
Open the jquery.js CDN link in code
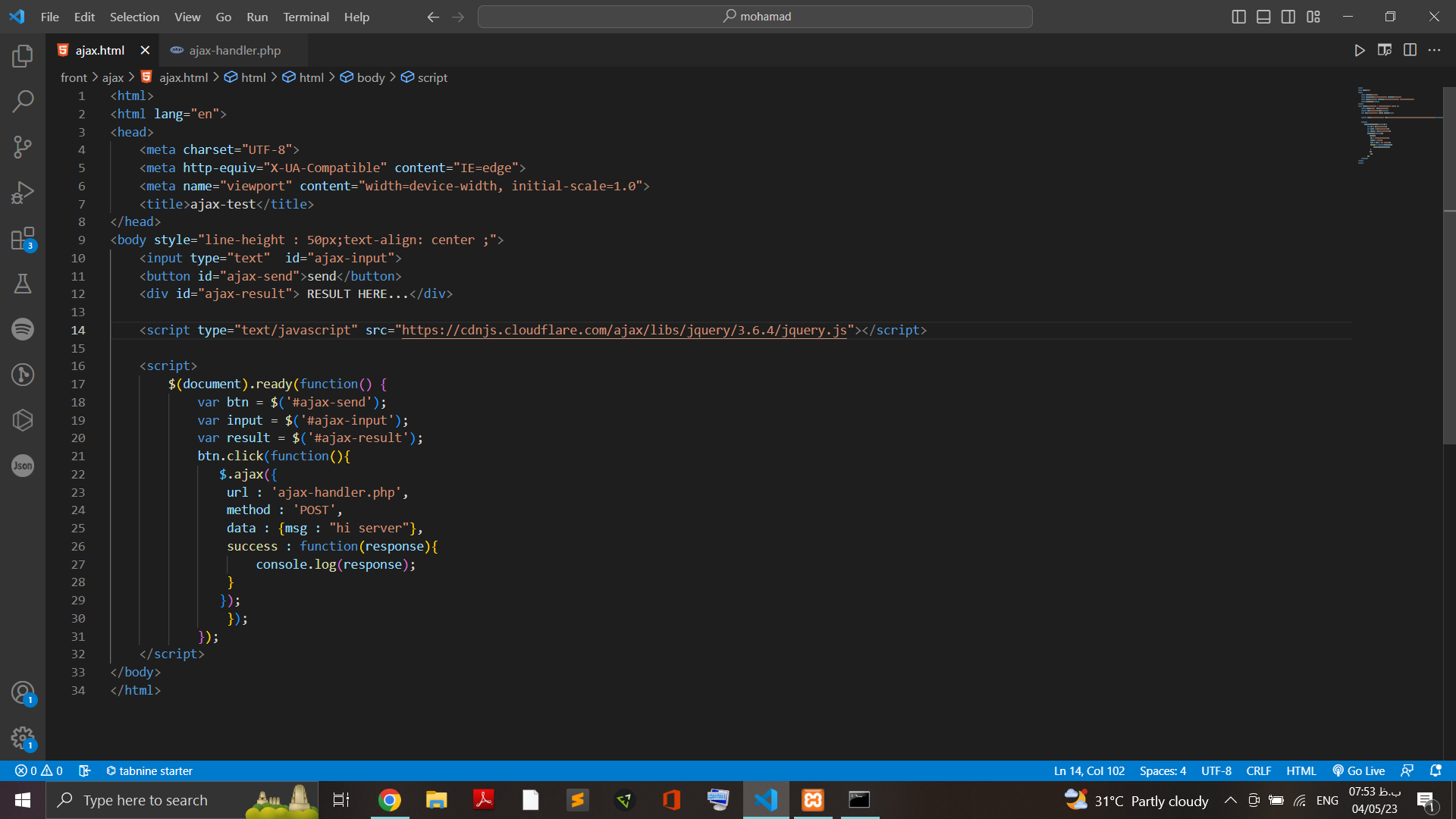(x=624, y=330)
